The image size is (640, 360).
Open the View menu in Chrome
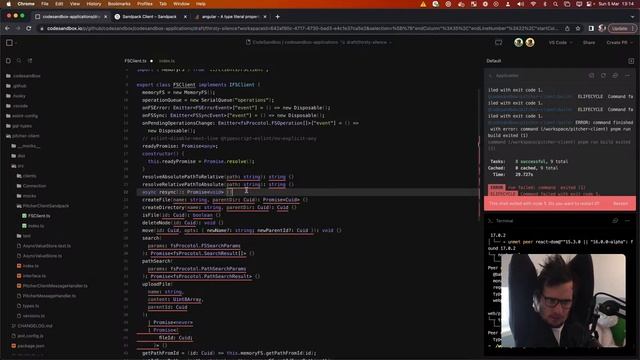pos(75,4)
